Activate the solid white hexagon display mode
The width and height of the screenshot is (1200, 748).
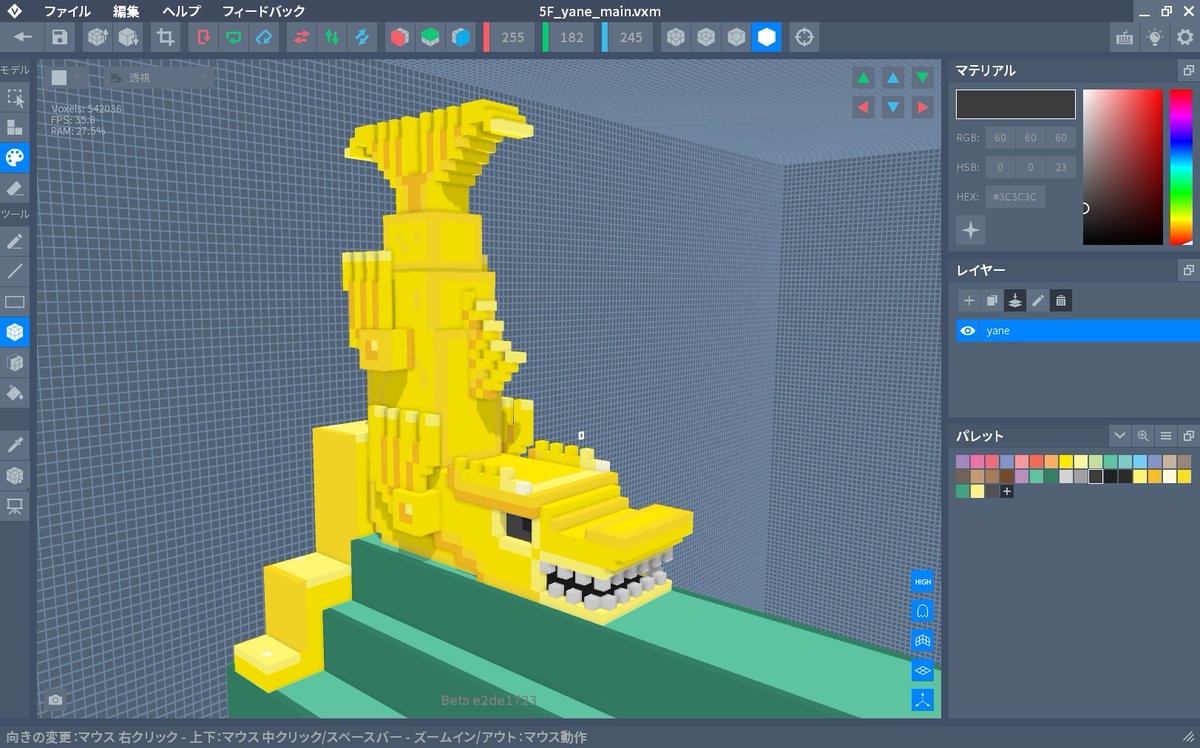point(766,37)
